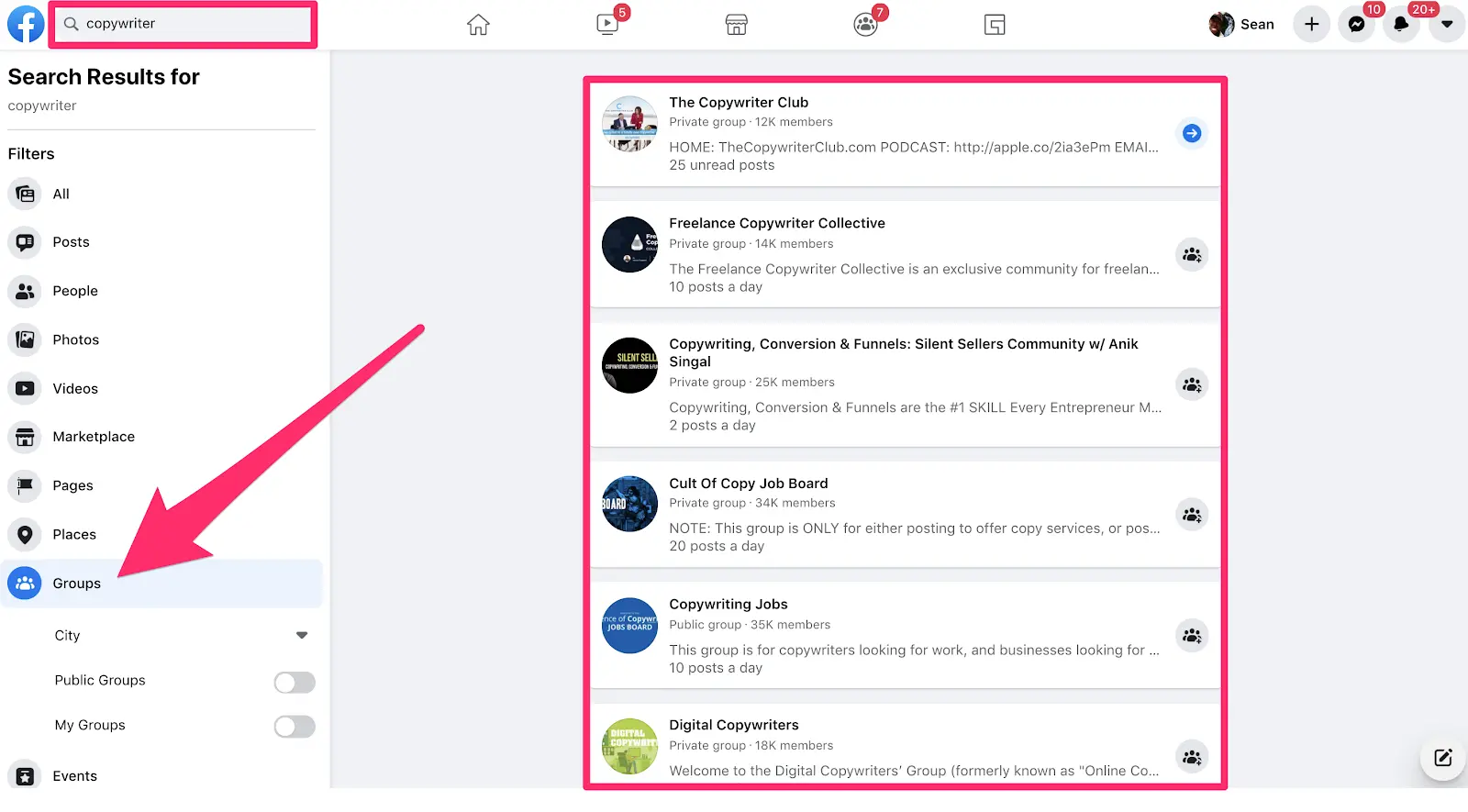Select the Groups filter in sidebar

(161, 584)
